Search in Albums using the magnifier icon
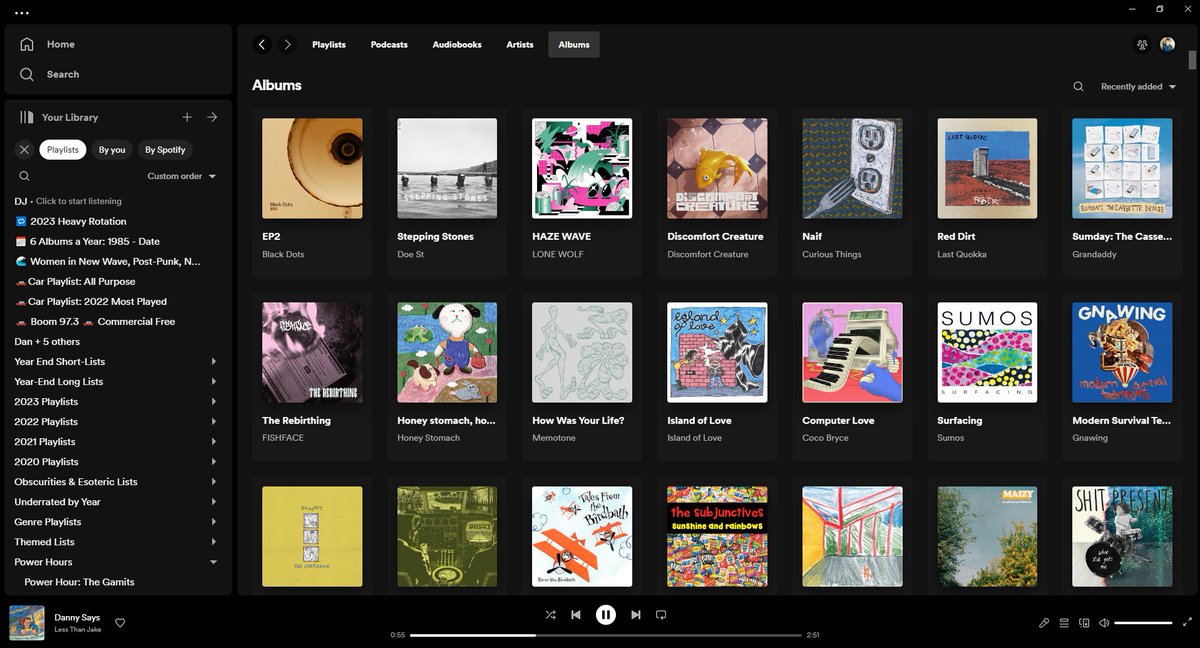This screenshot has width=1200, height=648. [1078, 86]
